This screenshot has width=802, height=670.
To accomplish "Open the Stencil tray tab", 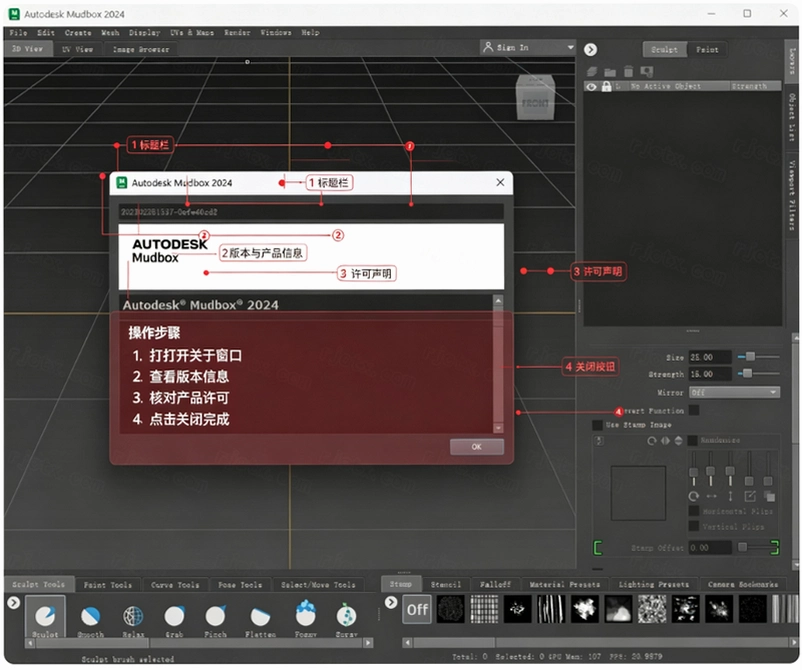I will point(445,584).
